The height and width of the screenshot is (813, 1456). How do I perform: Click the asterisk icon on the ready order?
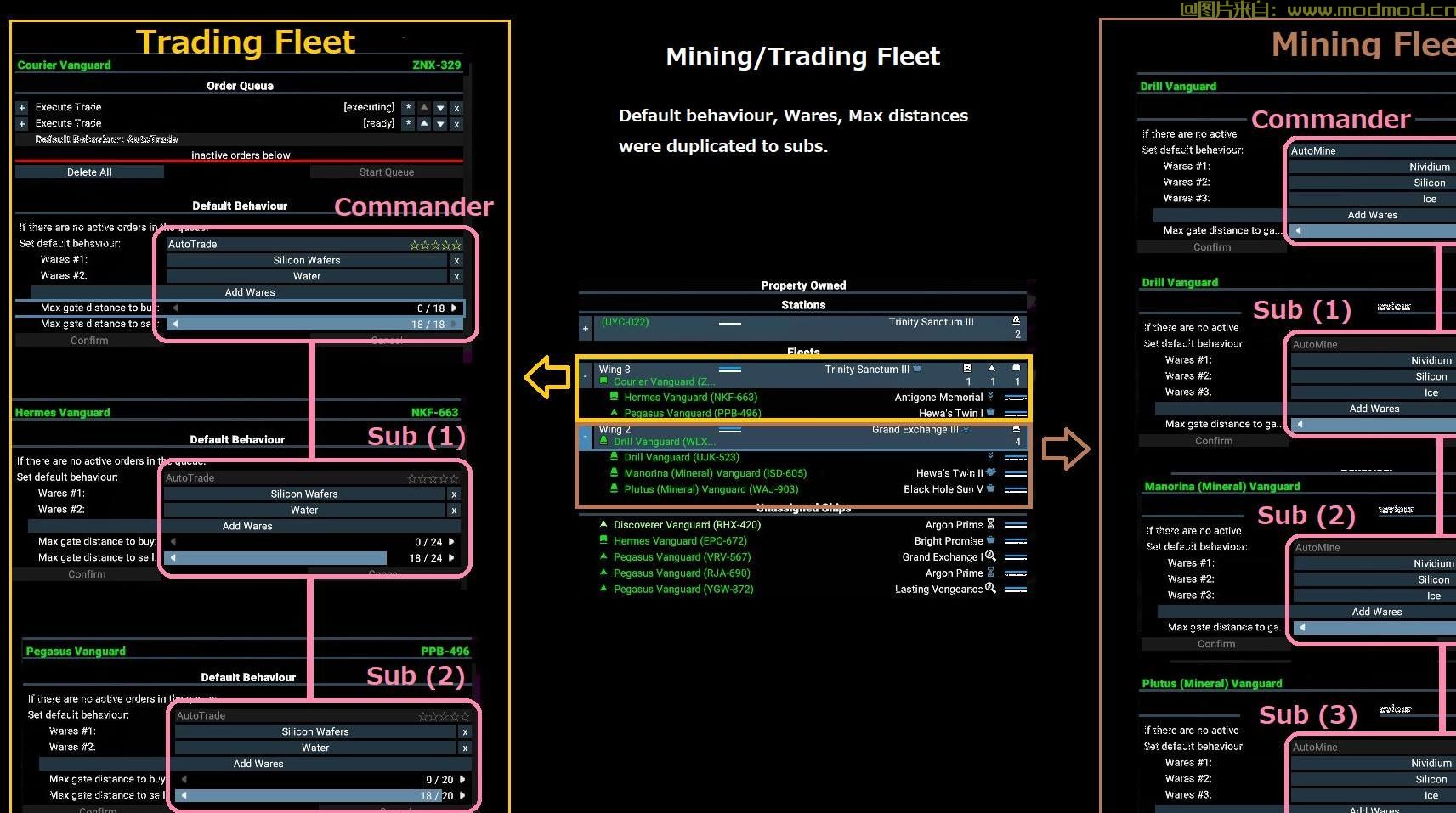(408, 124)
